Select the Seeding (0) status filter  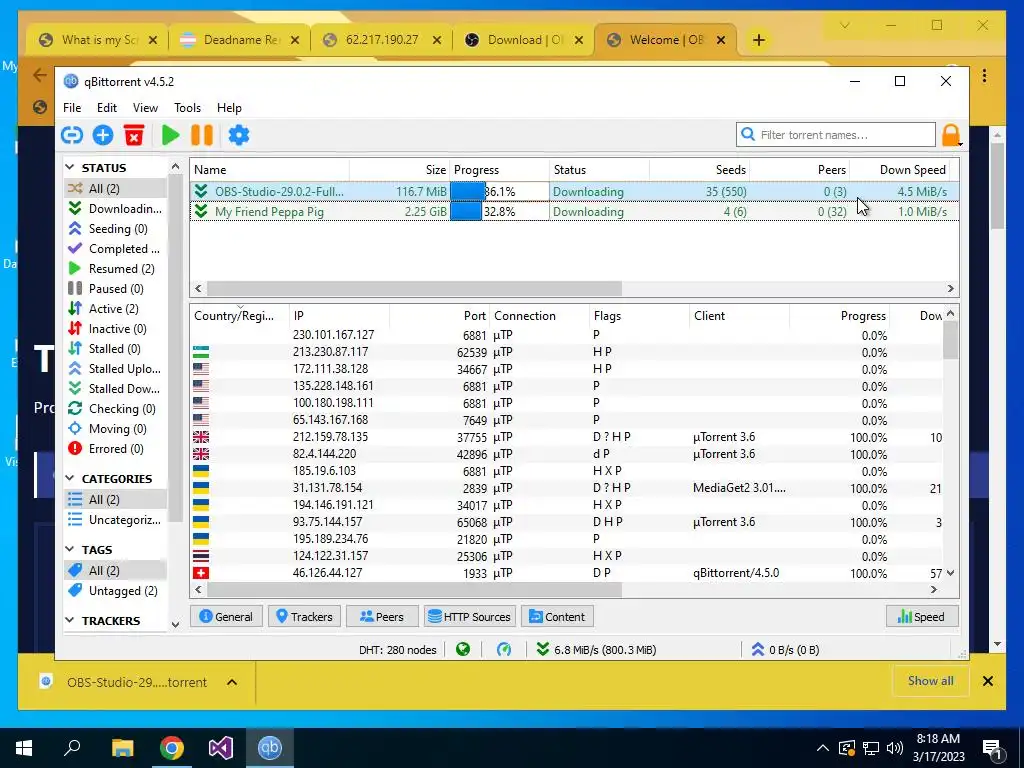click(x=116, y=229)
